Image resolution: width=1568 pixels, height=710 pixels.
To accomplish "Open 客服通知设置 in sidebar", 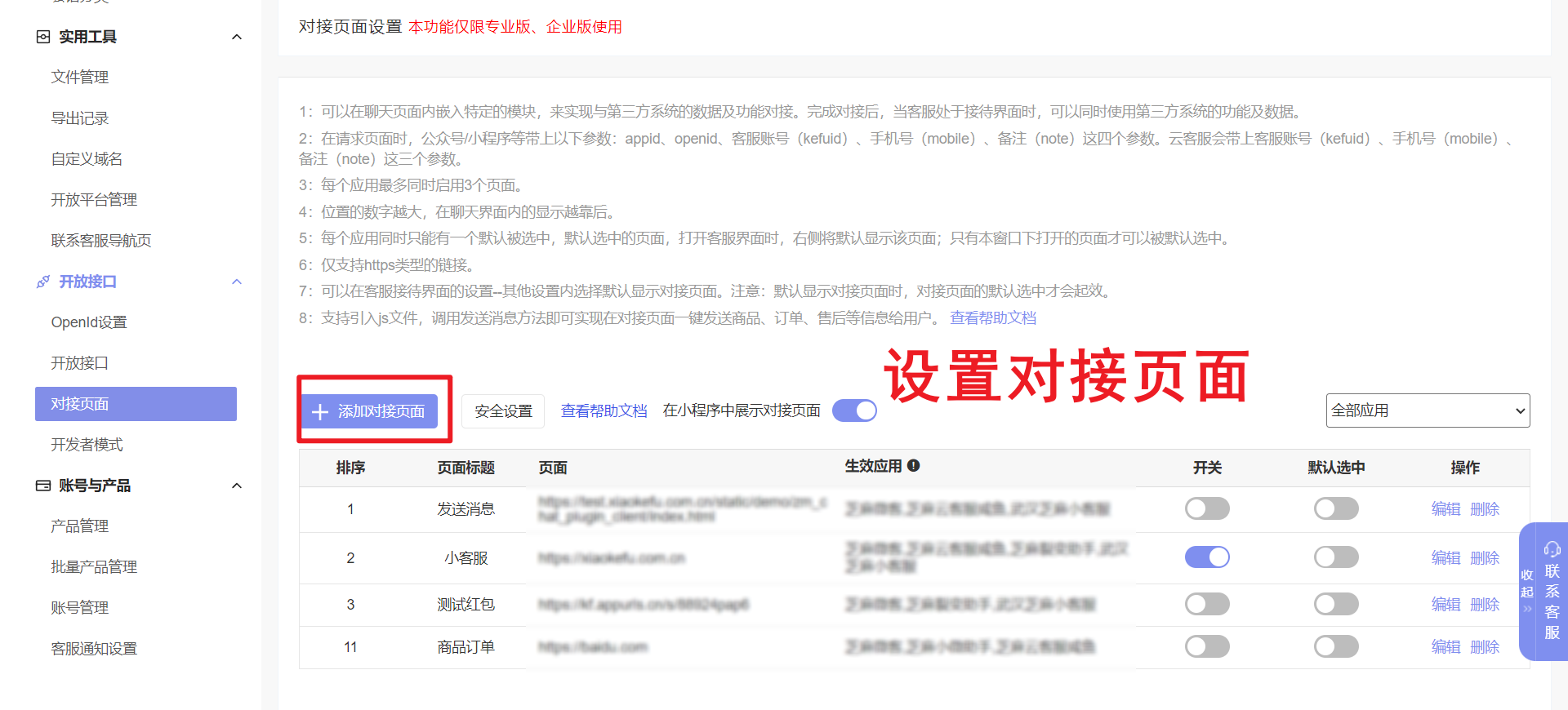I will 94,649.
